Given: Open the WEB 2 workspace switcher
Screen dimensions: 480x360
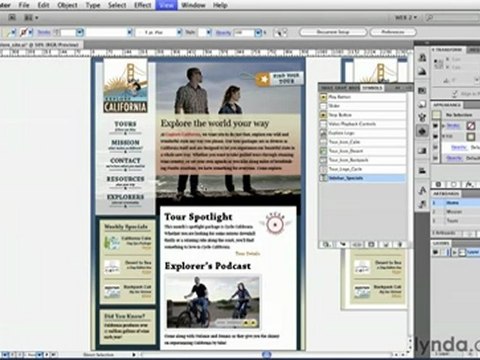Looking at the screenshot, I should coord(406,17).
